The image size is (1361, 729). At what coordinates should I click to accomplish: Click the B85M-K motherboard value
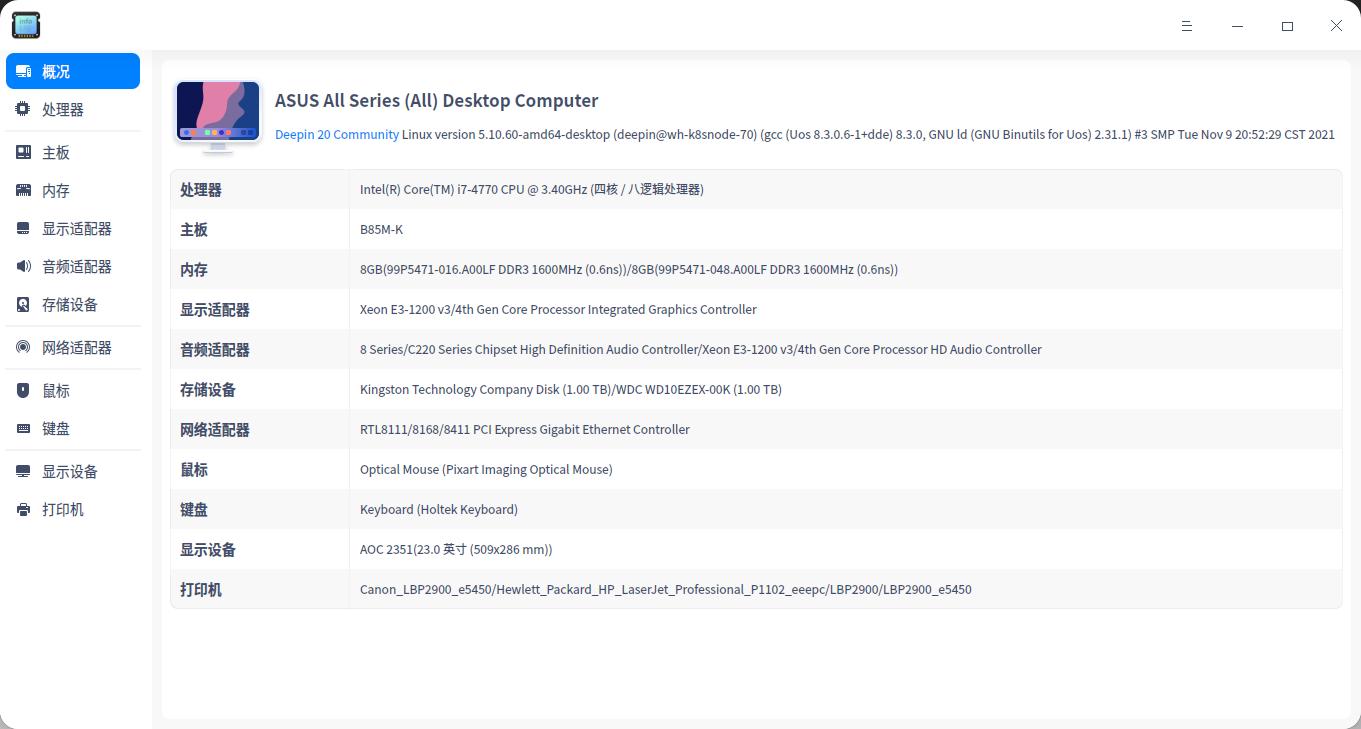tap(381, 229)
